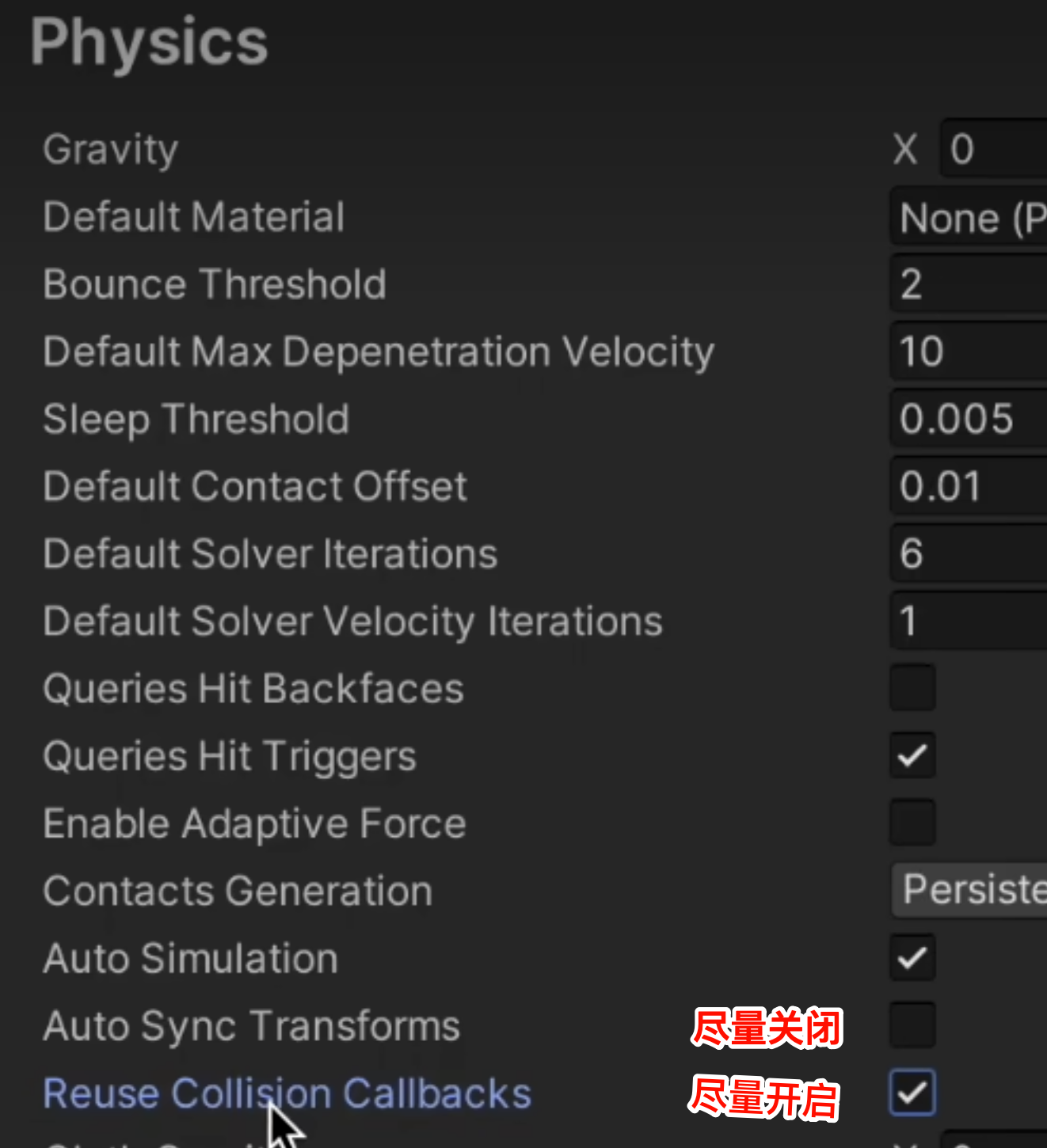Click the Reuse Collision Callbacks label

(x=287, y=1093)
